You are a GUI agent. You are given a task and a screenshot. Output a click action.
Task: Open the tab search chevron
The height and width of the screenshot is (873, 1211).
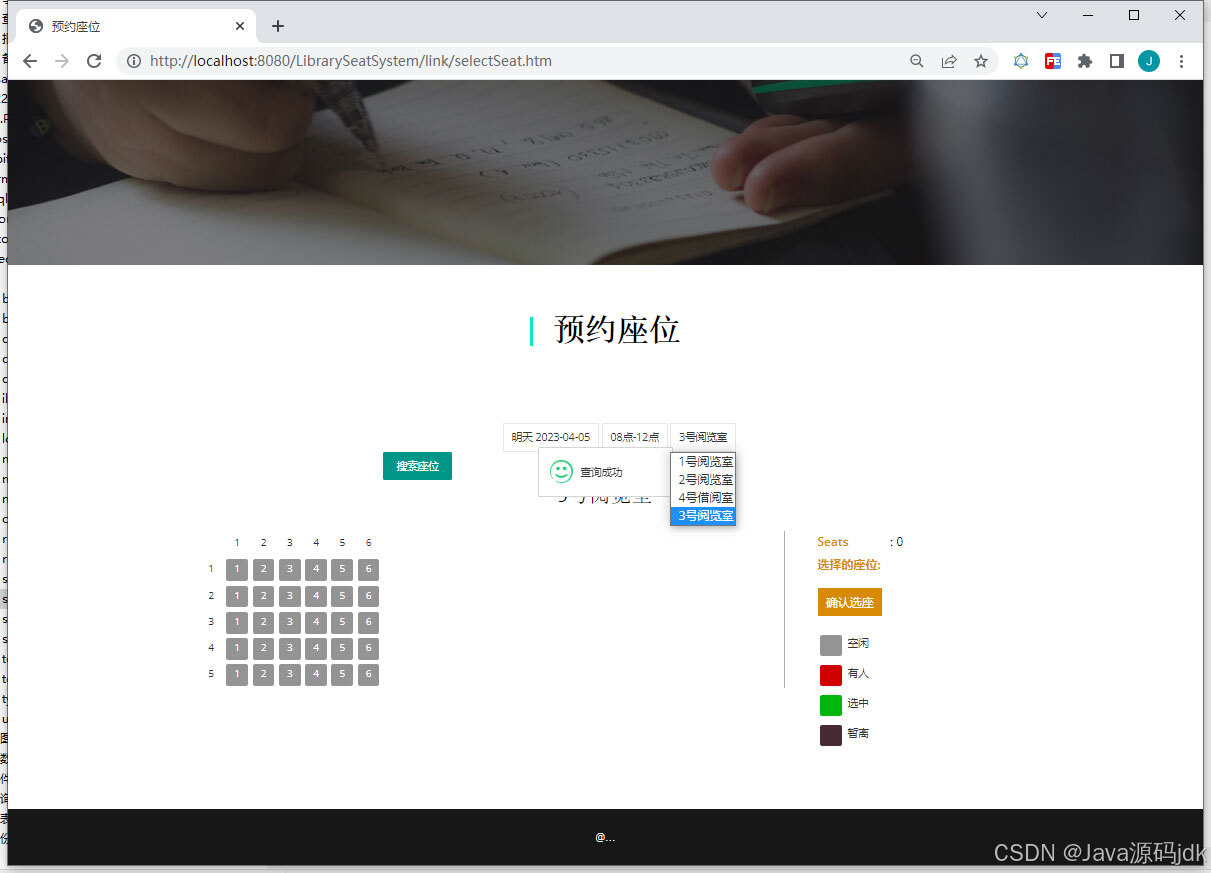pyautogui.click(x=1042, y=15)
